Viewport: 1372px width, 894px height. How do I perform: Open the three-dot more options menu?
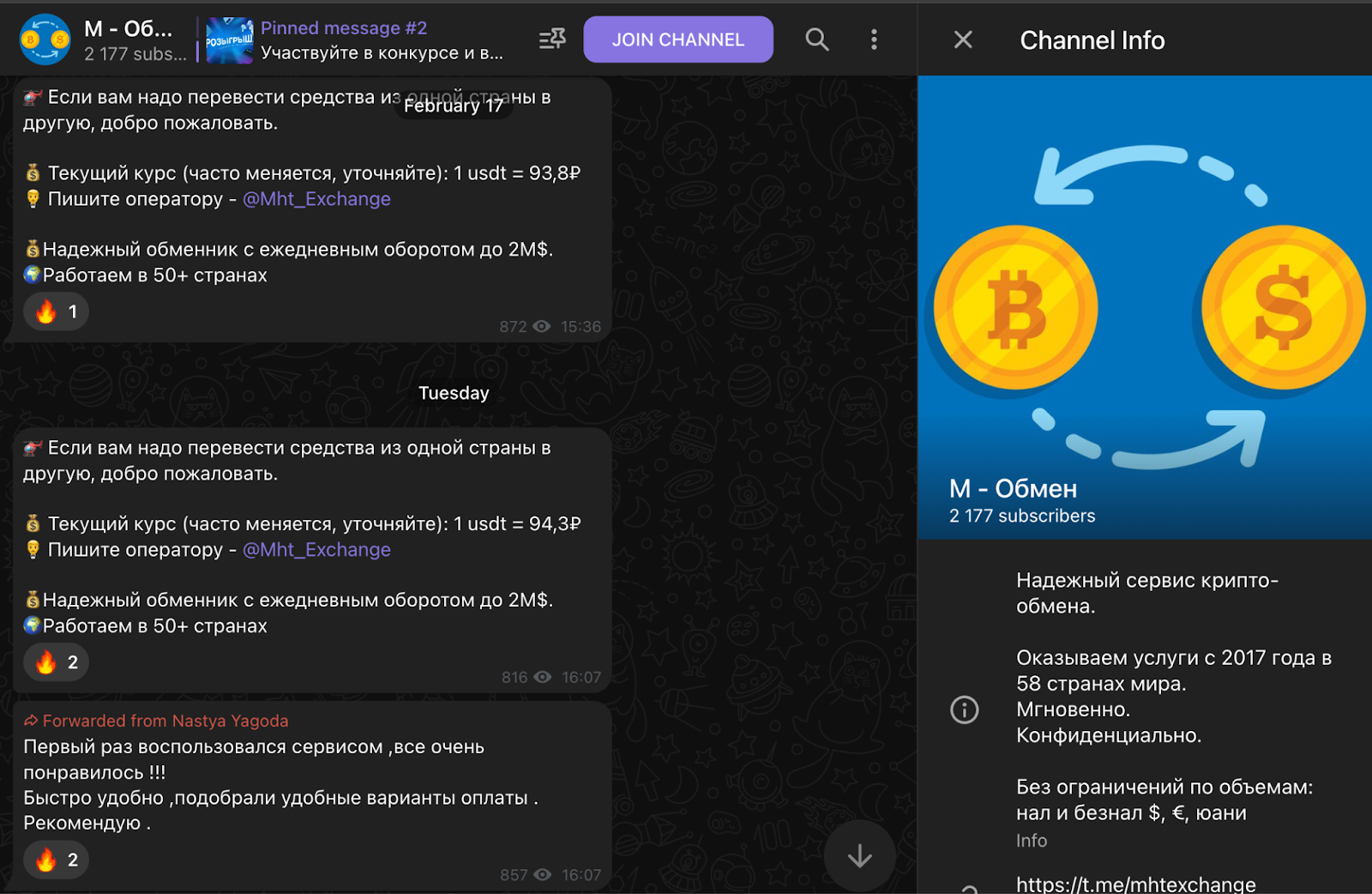click(874, 39)
